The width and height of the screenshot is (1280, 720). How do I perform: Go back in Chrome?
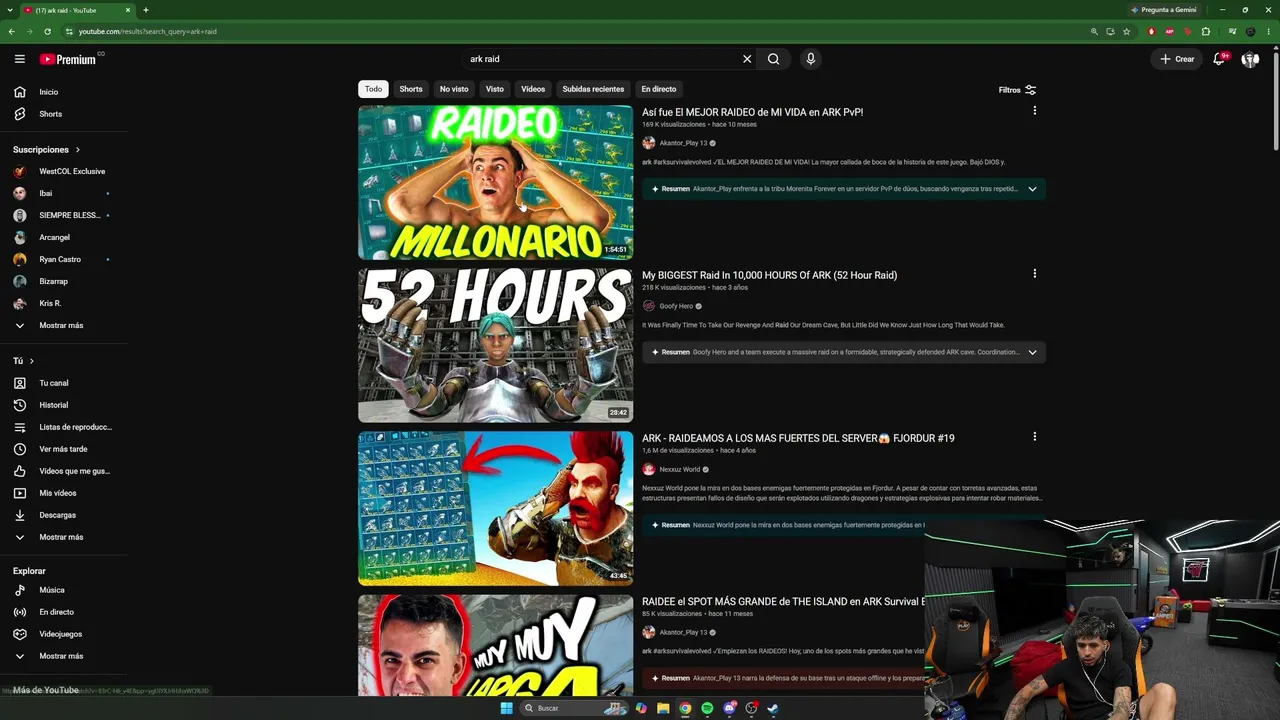click(11, 31)
